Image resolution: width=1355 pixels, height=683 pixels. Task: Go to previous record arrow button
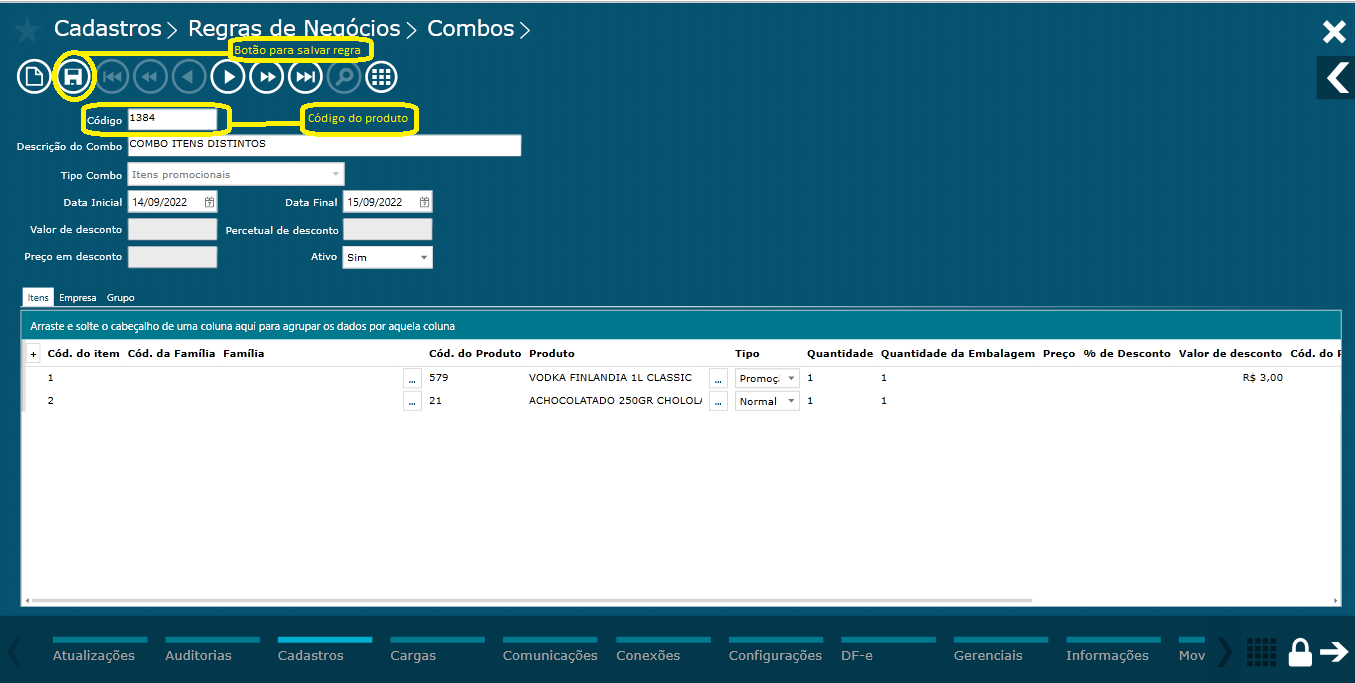[x=189, y=77]
